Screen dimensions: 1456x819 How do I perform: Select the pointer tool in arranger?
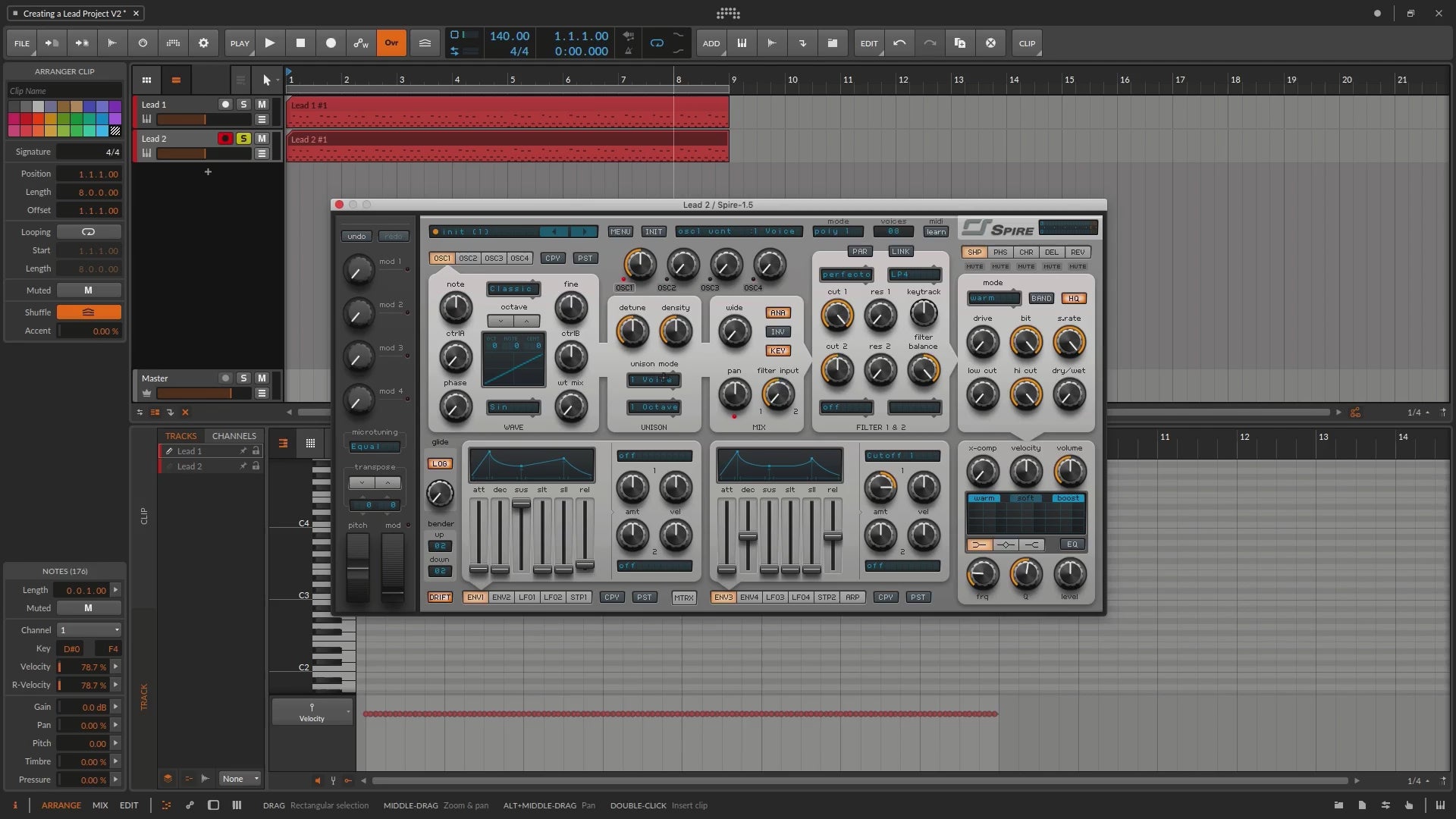[x=266, y=80]
